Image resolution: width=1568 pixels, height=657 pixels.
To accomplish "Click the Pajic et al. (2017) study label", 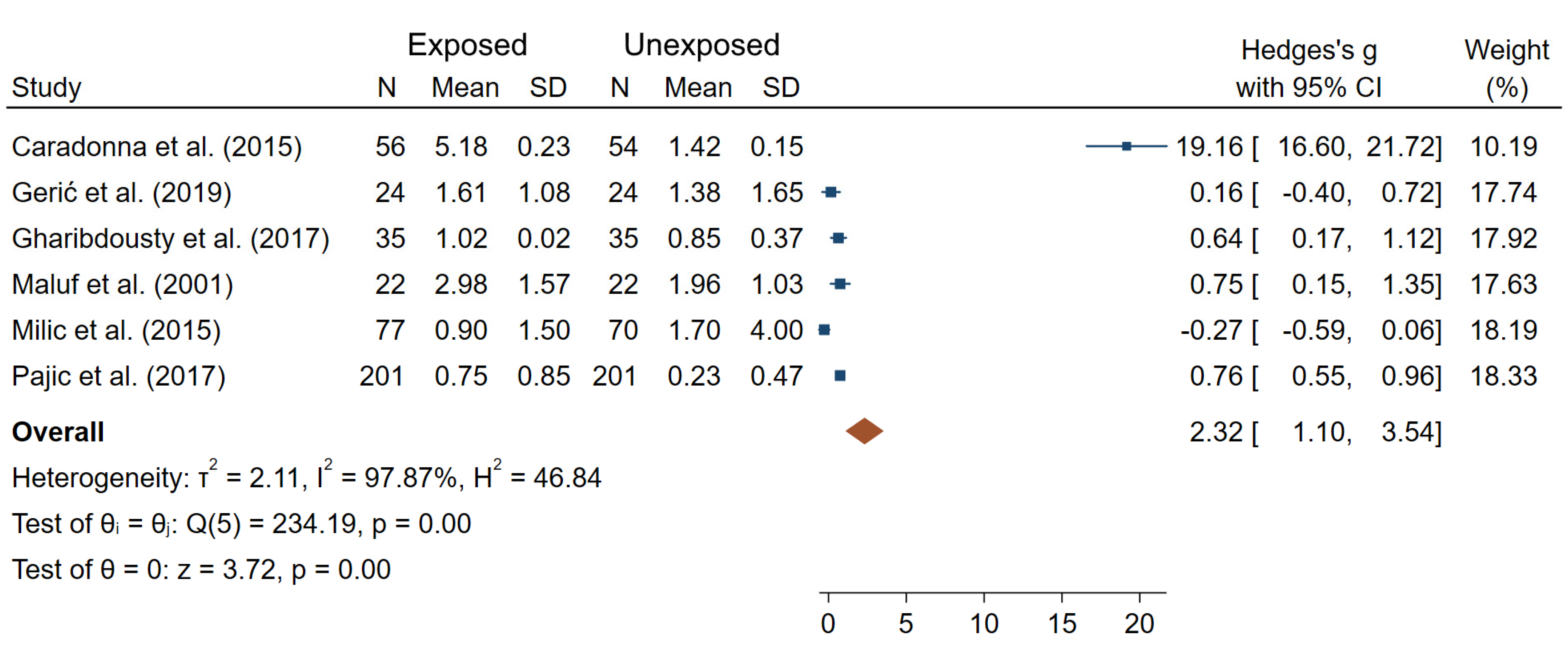I will click(119, 376).
